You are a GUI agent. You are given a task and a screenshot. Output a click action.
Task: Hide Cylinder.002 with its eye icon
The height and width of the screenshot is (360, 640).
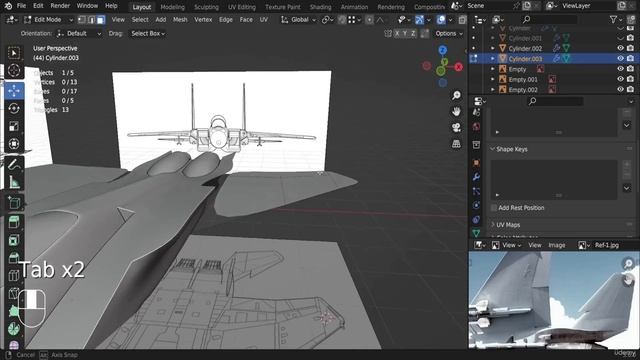620,48
